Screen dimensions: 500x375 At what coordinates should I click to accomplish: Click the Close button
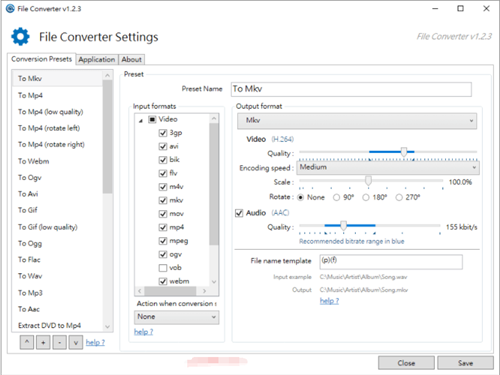coord(406,363)
